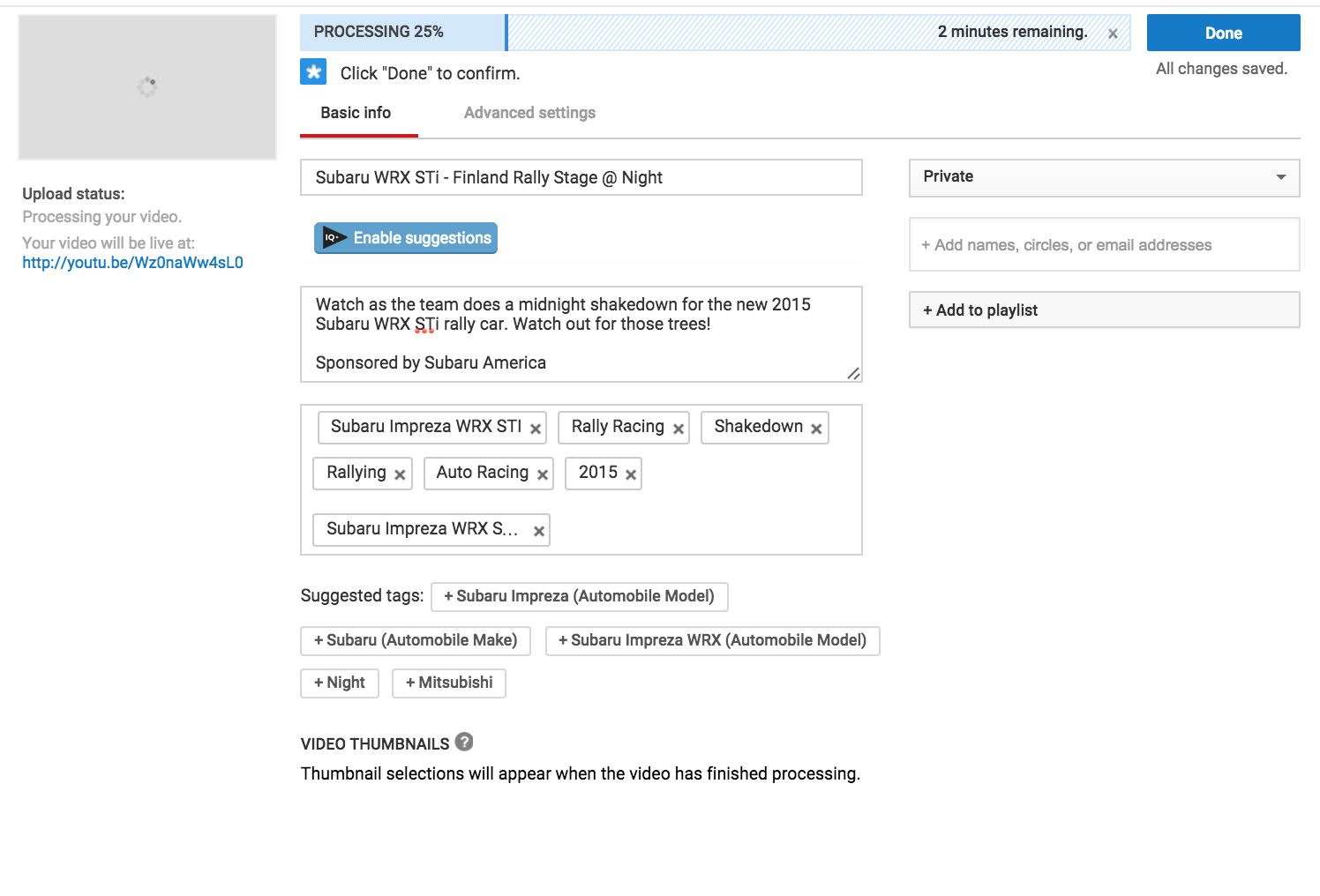Click into the video description text area
The height and width of the screenshot is (896, 1320).
pyautogui.click(x=581, y=334)
